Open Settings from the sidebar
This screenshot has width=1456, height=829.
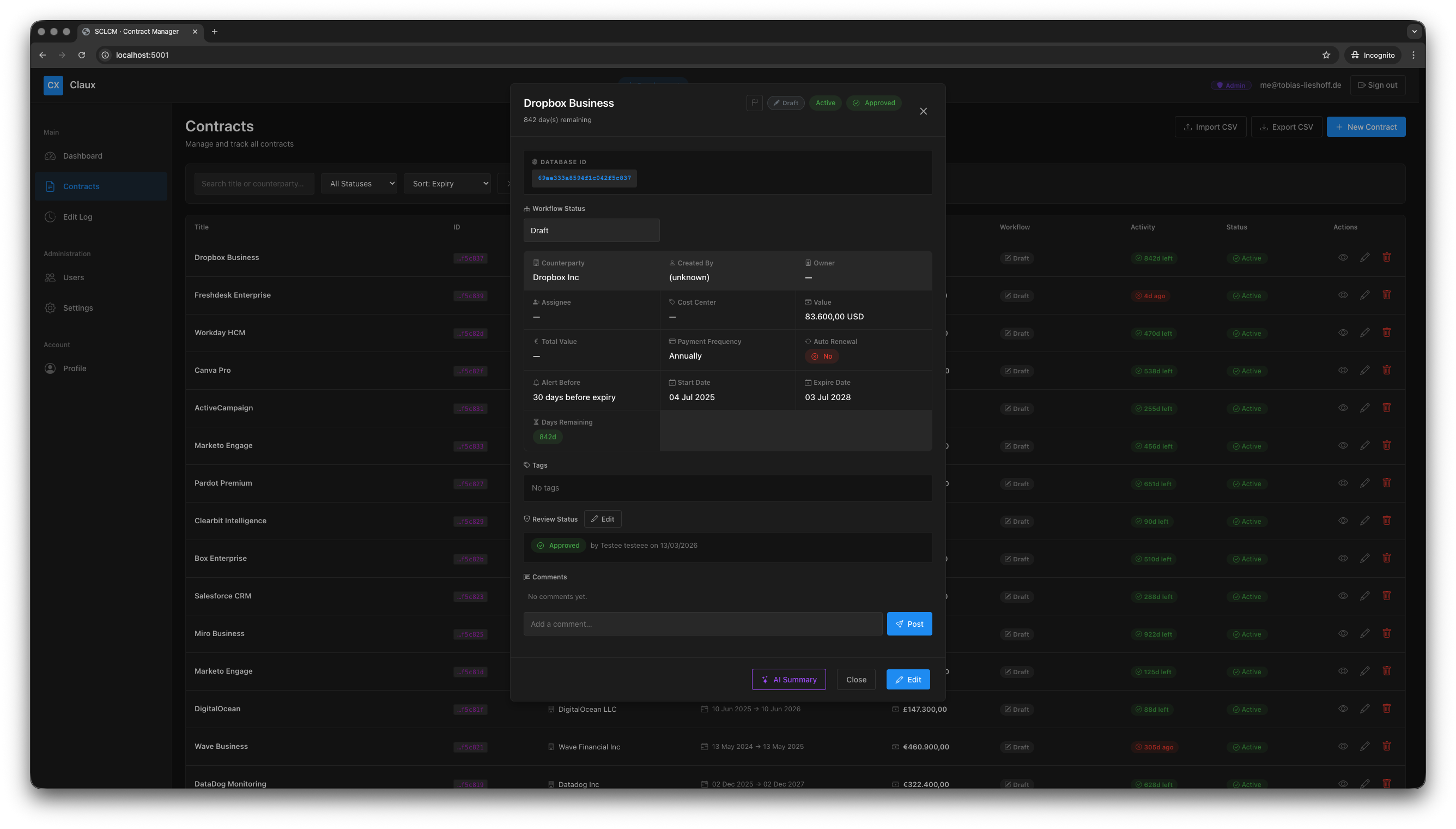[77, 308]
